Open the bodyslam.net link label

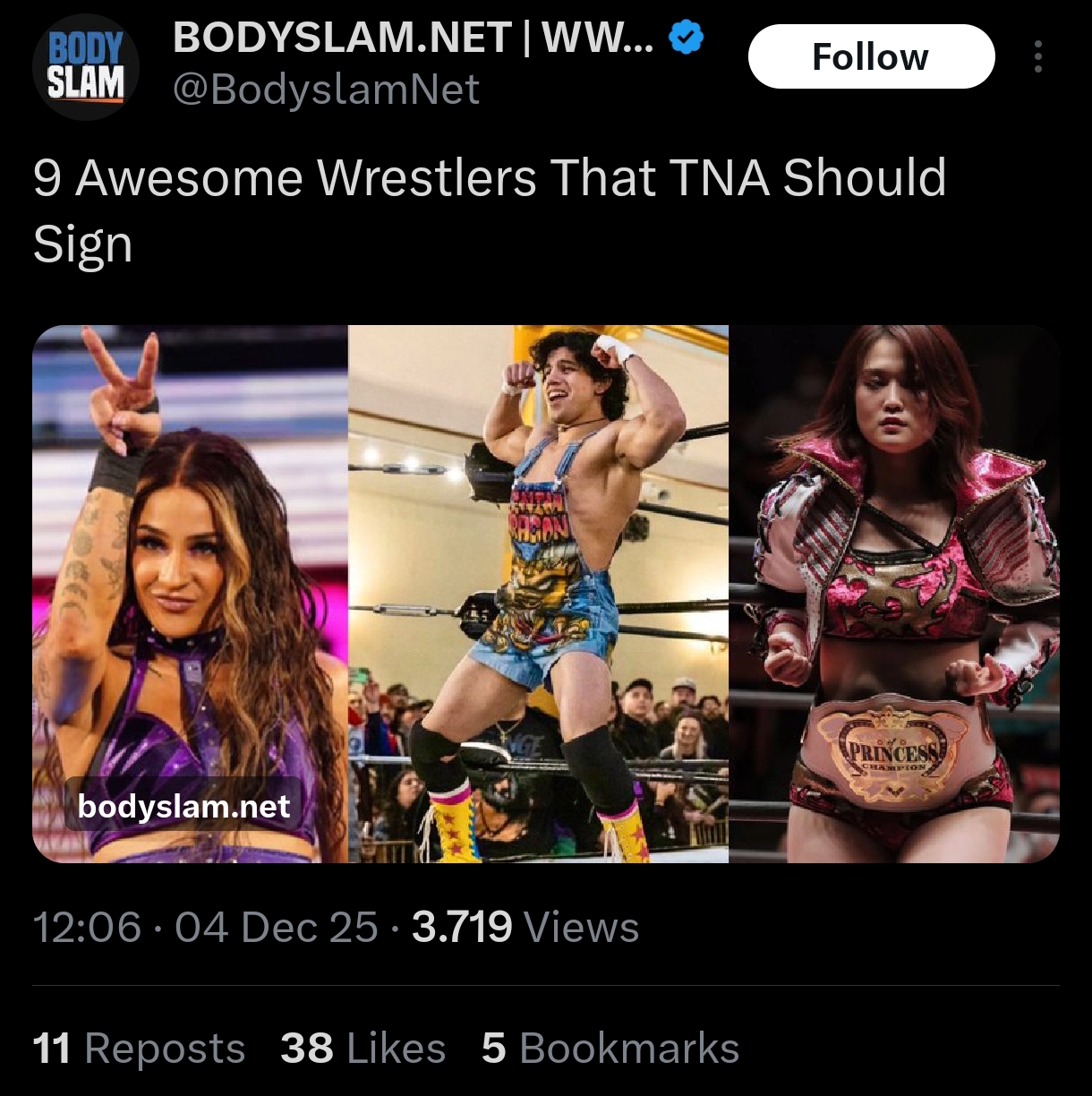click(x=183, y=807)
